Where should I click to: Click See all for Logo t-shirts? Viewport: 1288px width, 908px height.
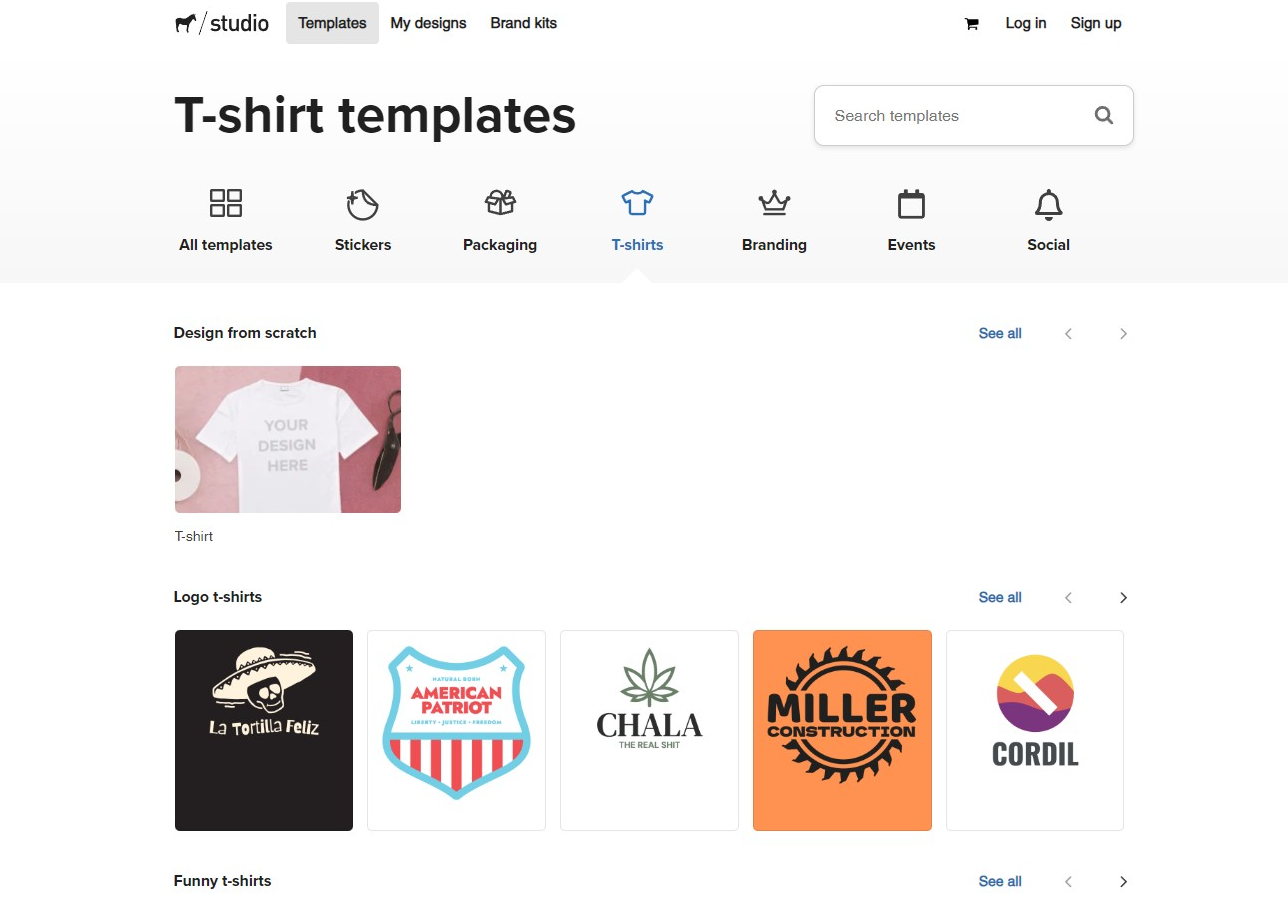[999, 597]
